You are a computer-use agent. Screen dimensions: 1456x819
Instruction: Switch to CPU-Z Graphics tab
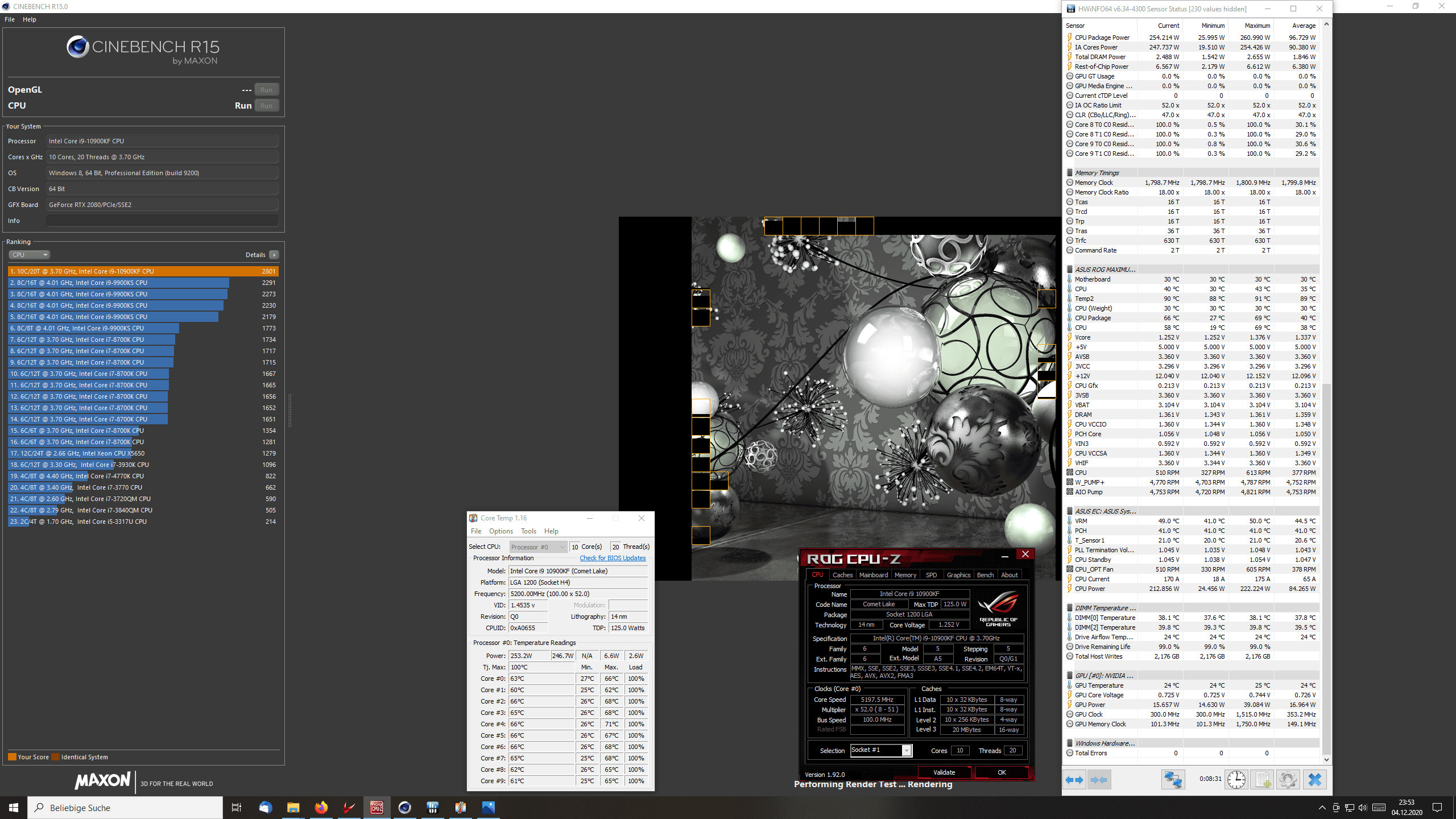(958, 575)
